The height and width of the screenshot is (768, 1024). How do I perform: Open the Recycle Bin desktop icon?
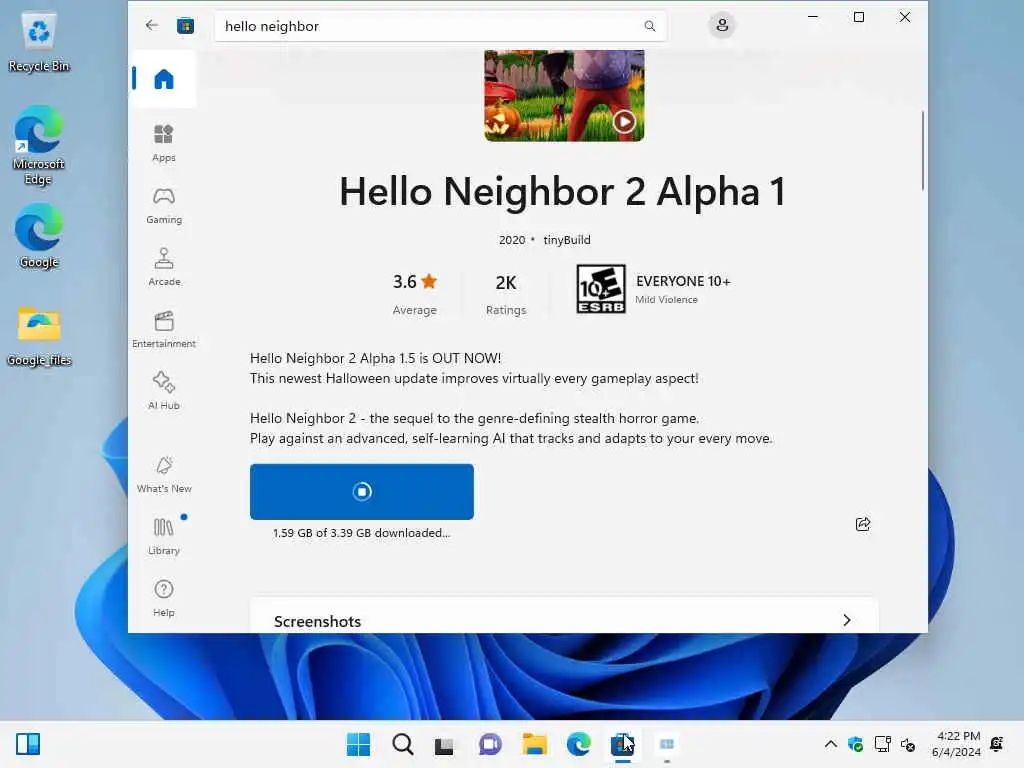pyautogui.click(x=39, y=42)
